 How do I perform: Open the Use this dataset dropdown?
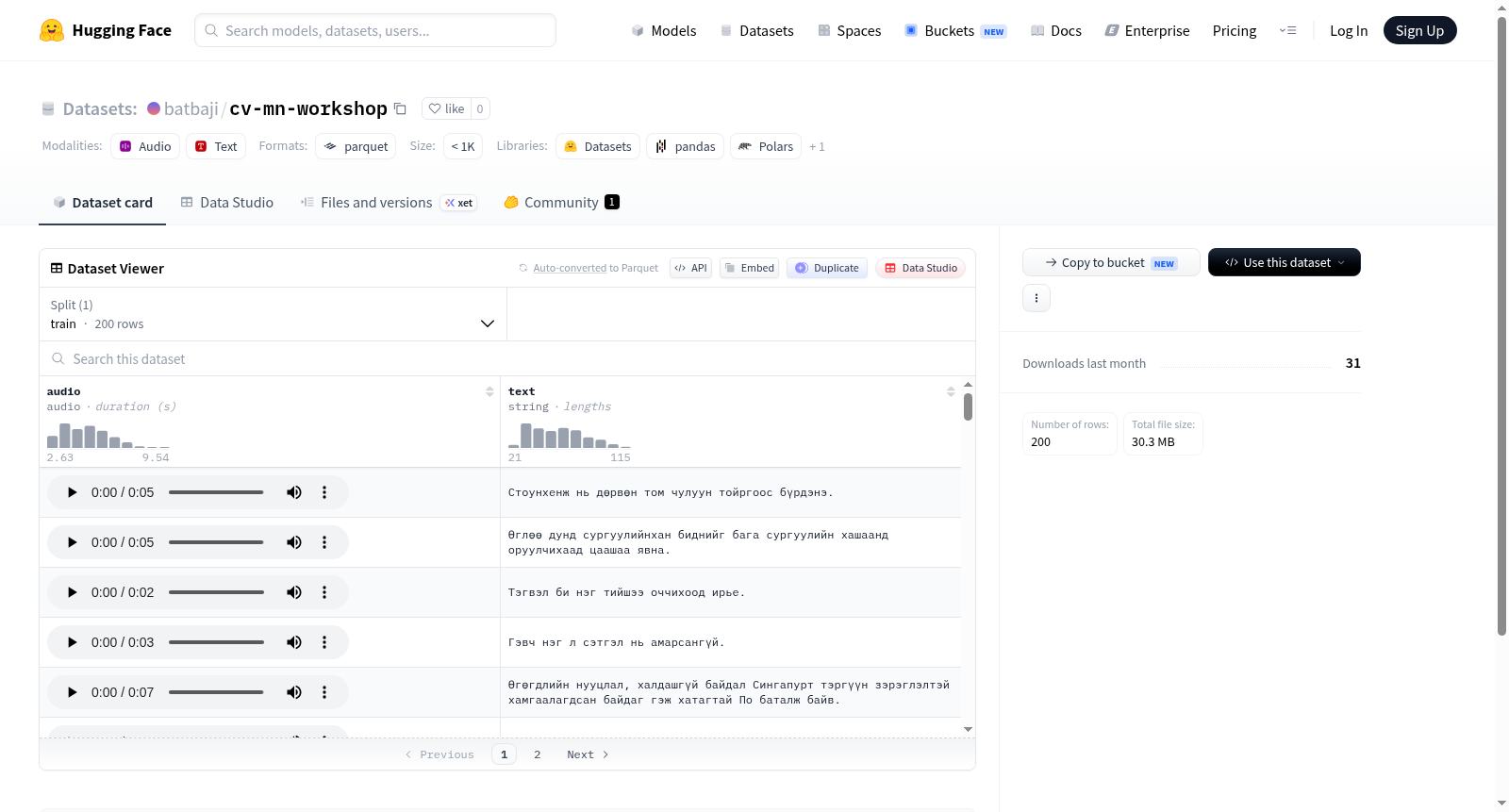coord(1285,262)
